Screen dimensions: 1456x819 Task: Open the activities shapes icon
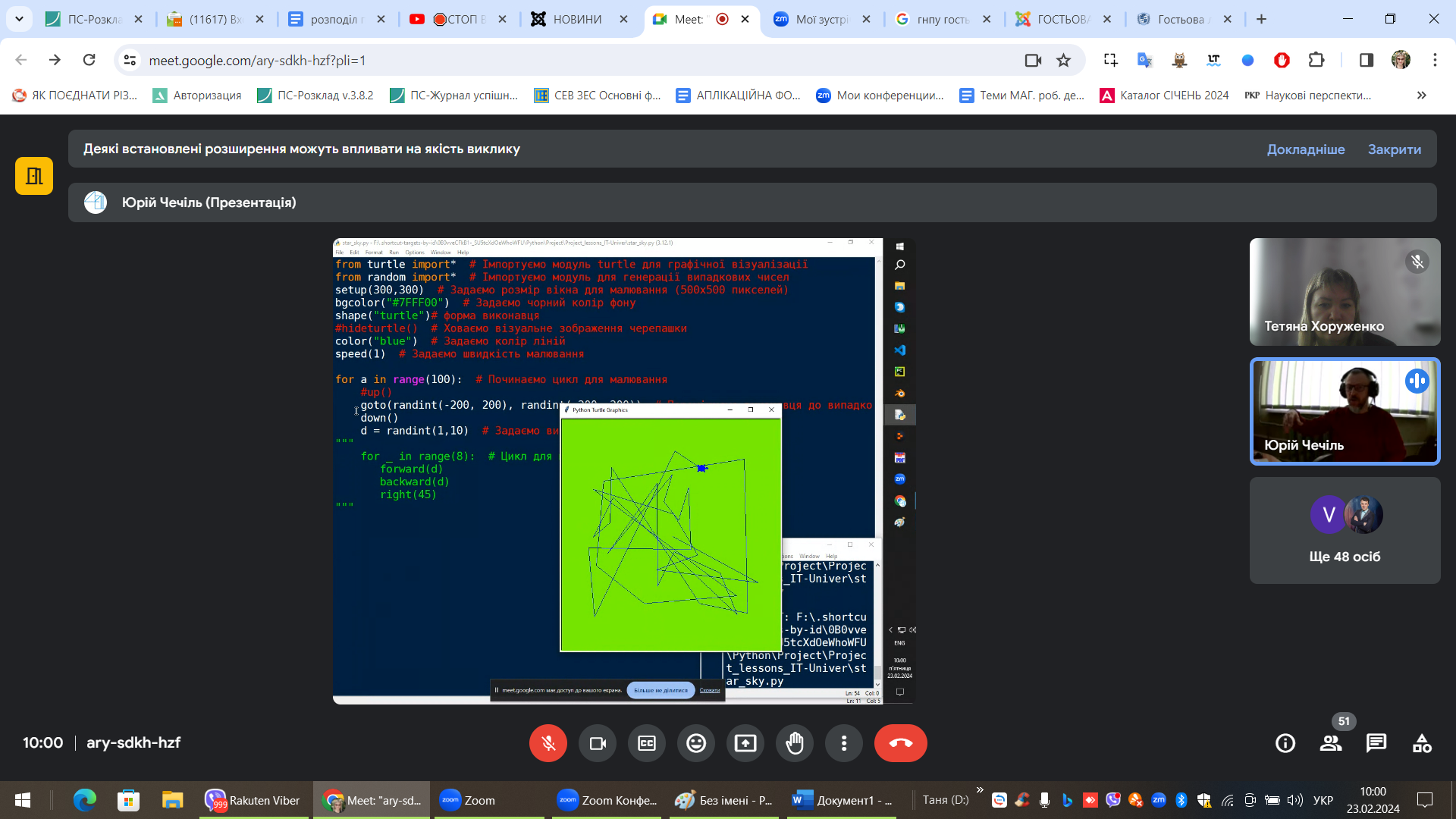click(x=1422, y=743)
